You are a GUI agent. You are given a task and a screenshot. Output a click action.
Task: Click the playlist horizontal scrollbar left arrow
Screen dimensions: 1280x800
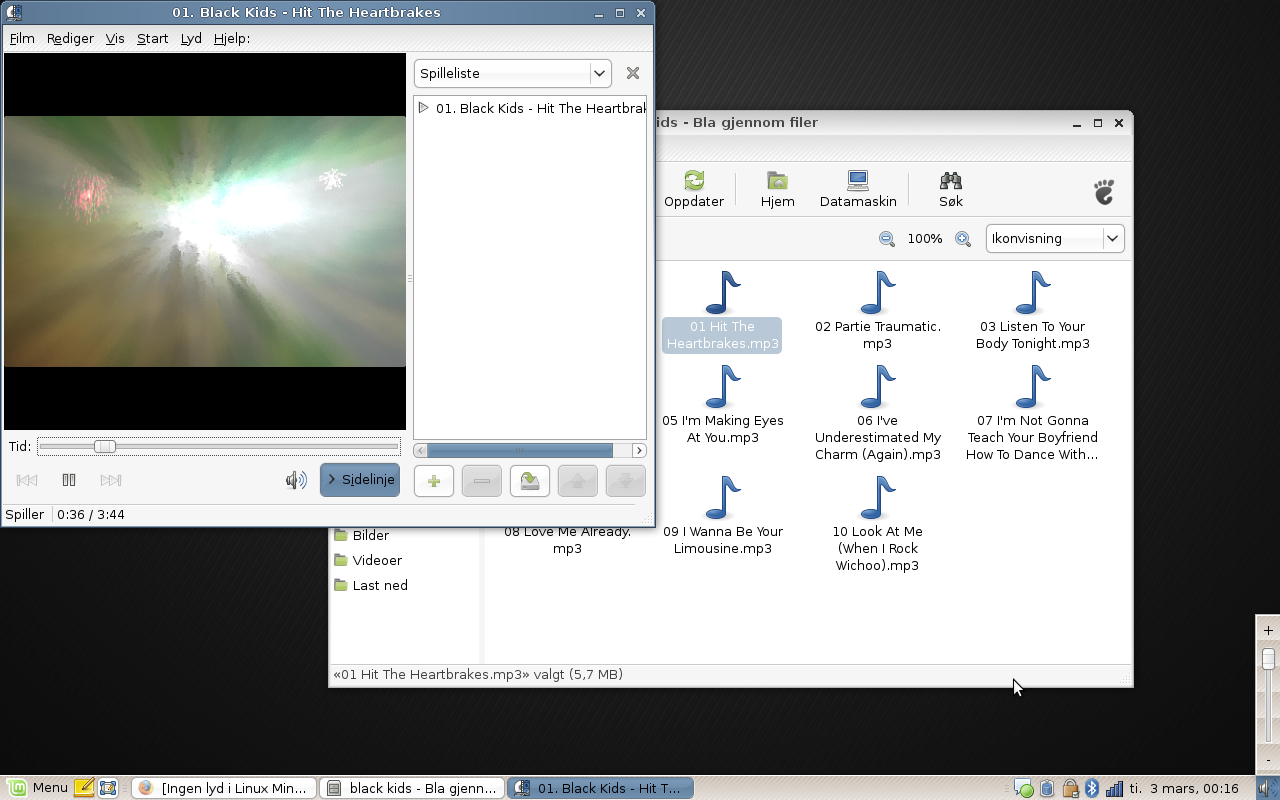point(420,450)
